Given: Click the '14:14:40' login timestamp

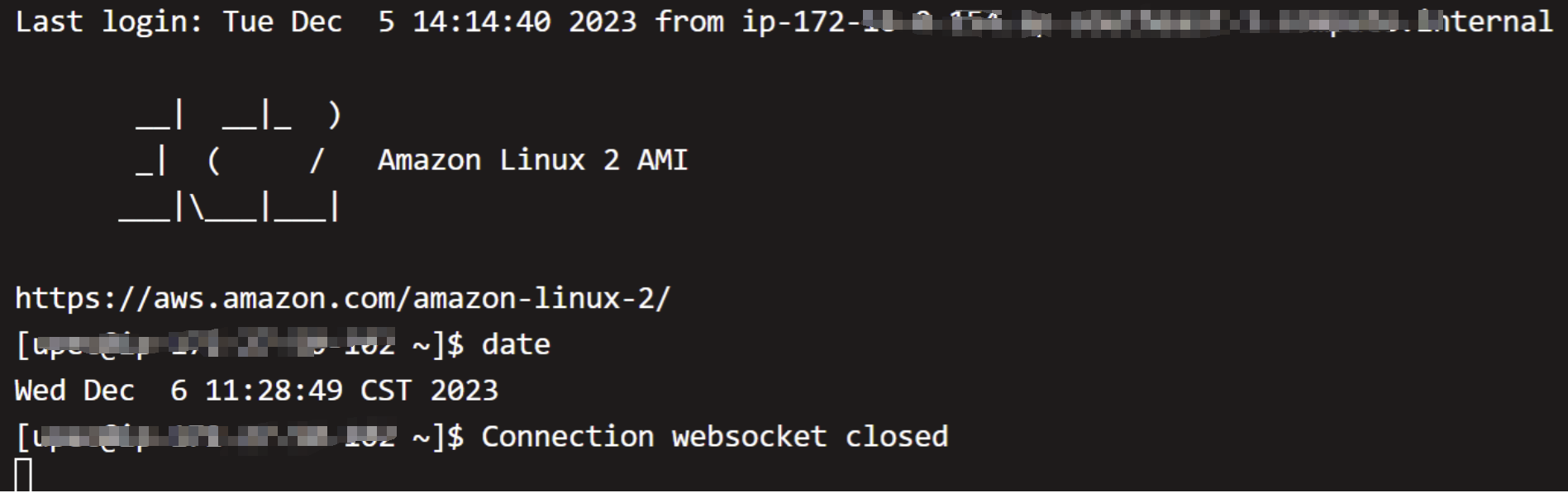Looking at the screenshot, I should coord(481,21).
